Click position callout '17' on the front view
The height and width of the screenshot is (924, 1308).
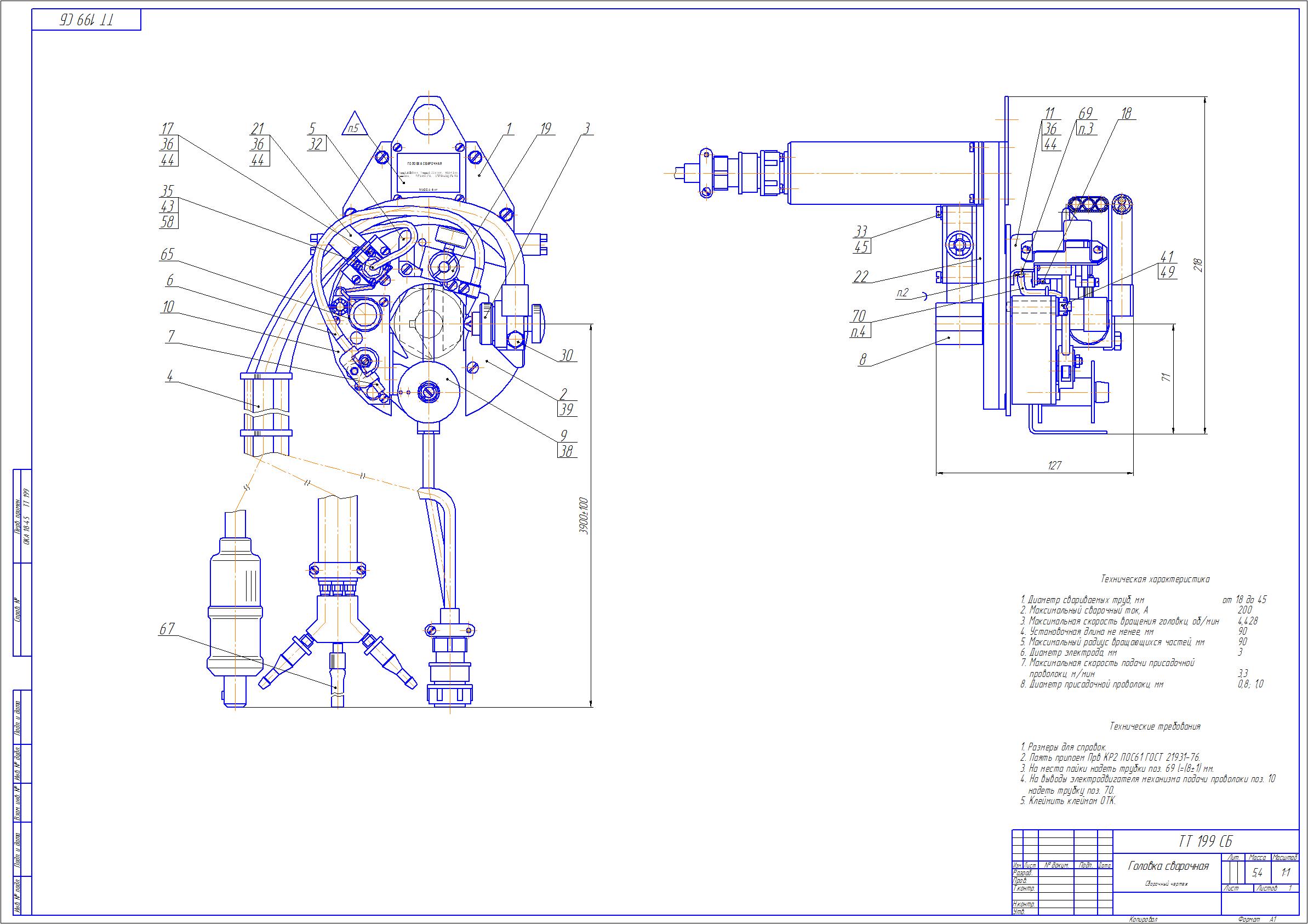pyautogui.click(x=168, y=129)
